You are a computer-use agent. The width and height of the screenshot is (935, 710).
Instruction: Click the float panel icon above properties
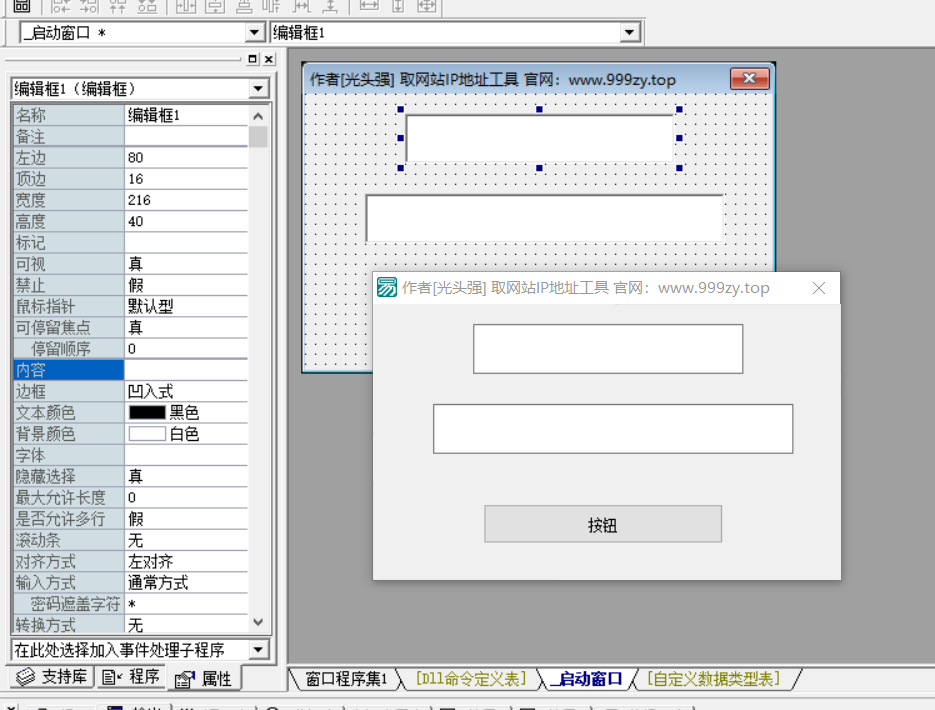(x=252, y=59)
